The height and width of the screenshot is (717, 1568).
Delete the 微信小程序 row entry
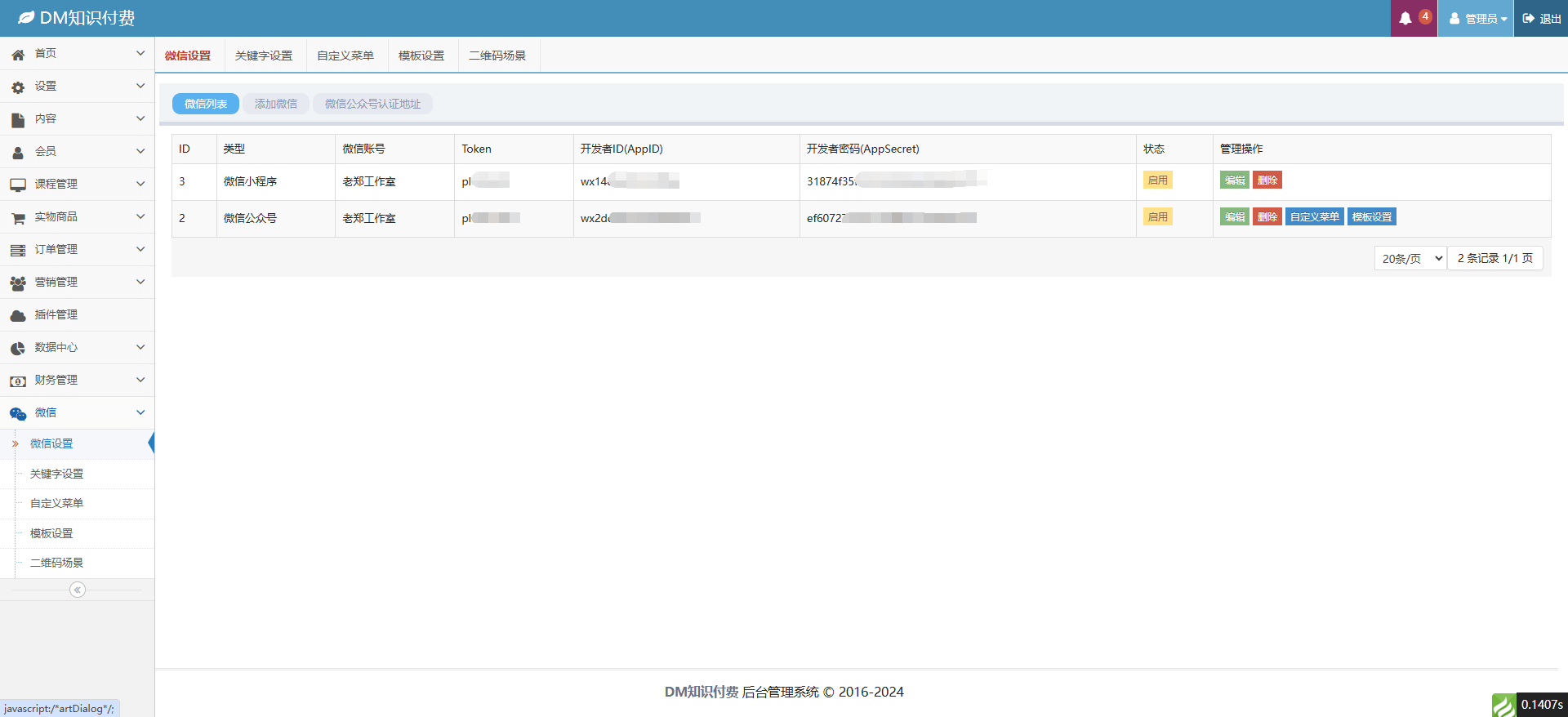1267,180
